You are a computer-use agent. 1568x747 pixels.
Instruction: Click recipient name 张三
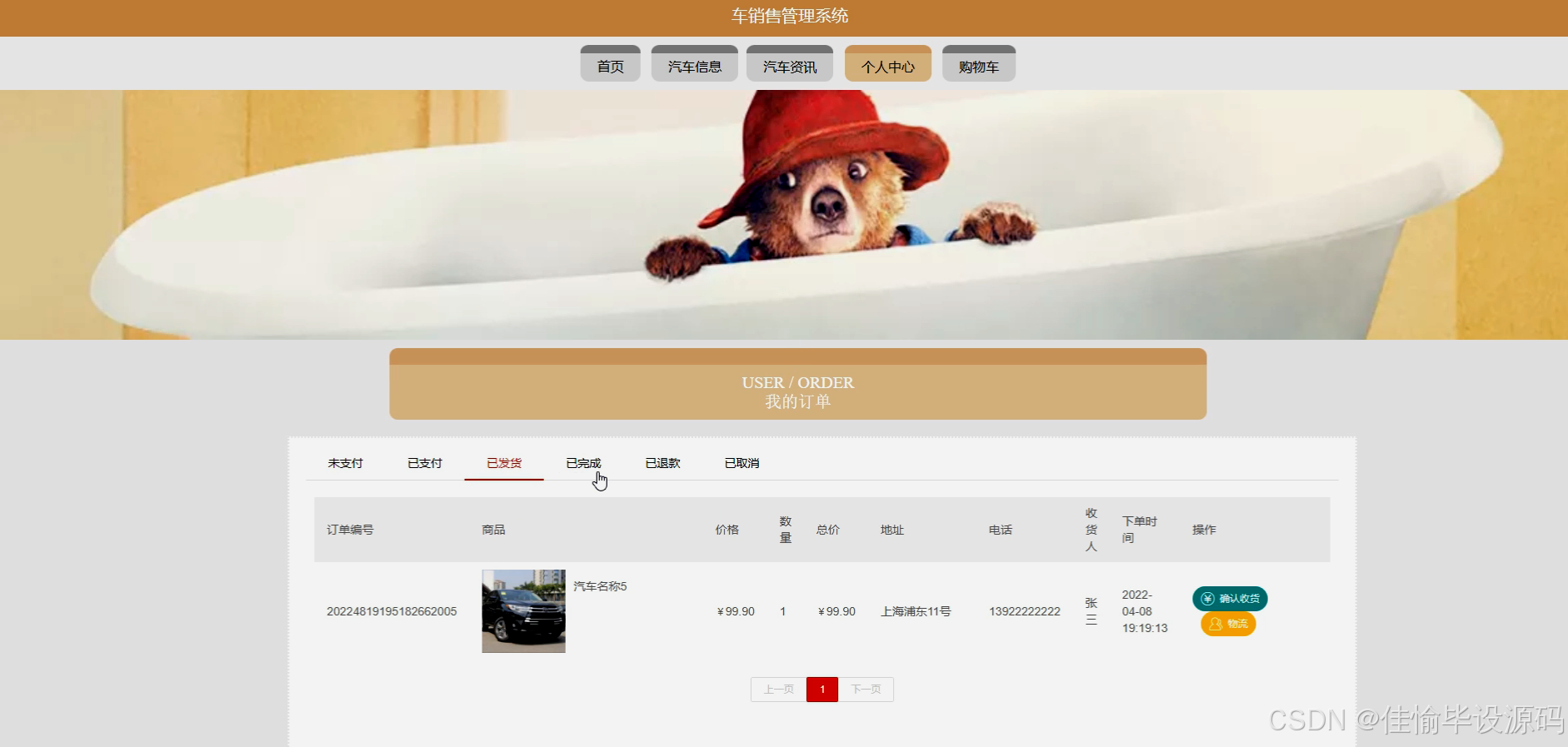tap(1091, 611)
